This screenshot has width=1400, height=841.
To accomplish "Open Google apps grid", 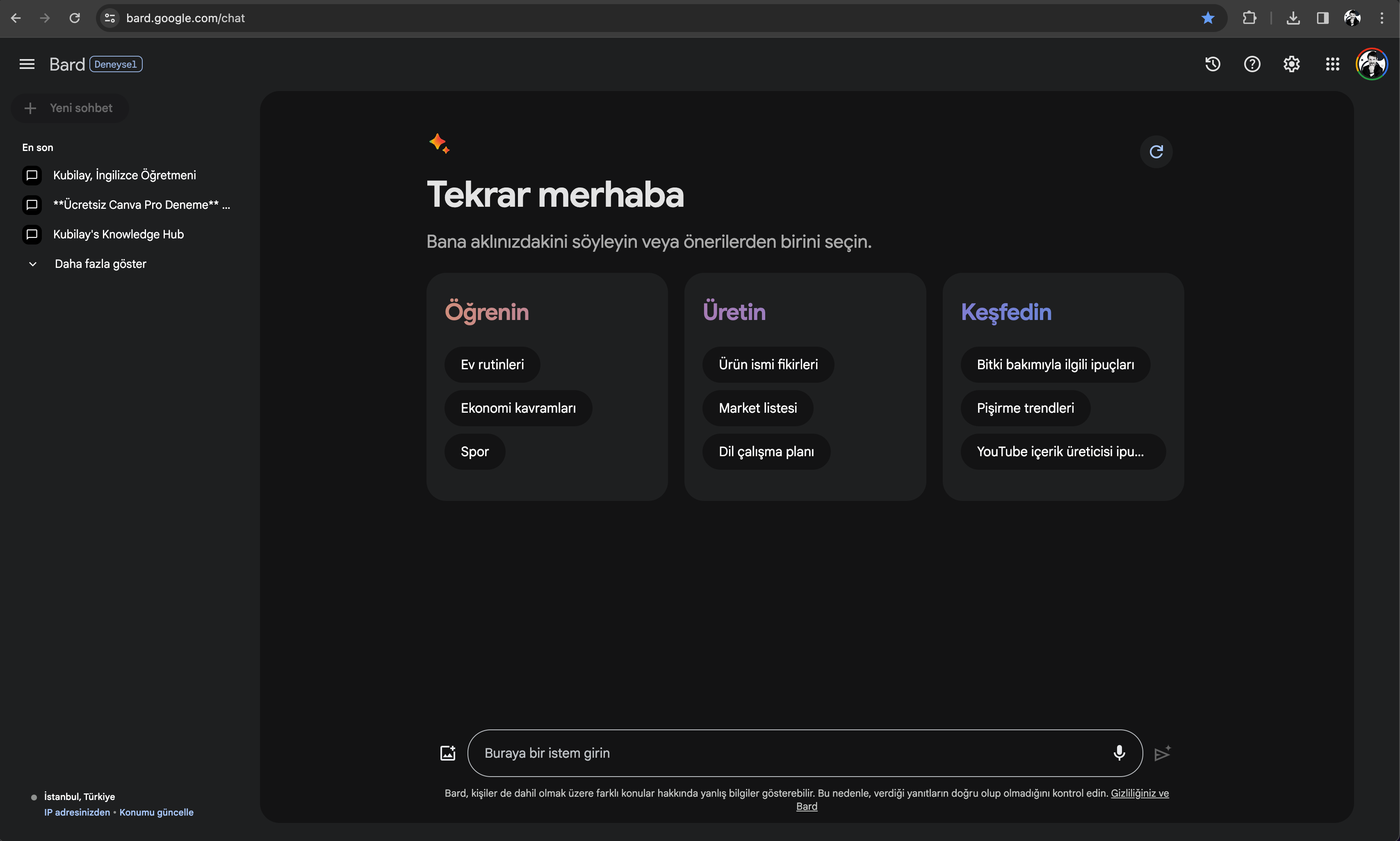I will pyautogui.click(x=1333, y=64).
